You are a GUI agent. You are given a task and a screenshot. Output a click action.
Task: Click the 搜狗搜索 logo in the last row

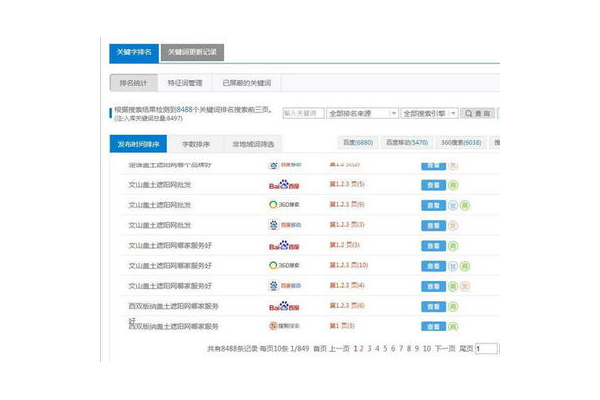tap(285, 326)
